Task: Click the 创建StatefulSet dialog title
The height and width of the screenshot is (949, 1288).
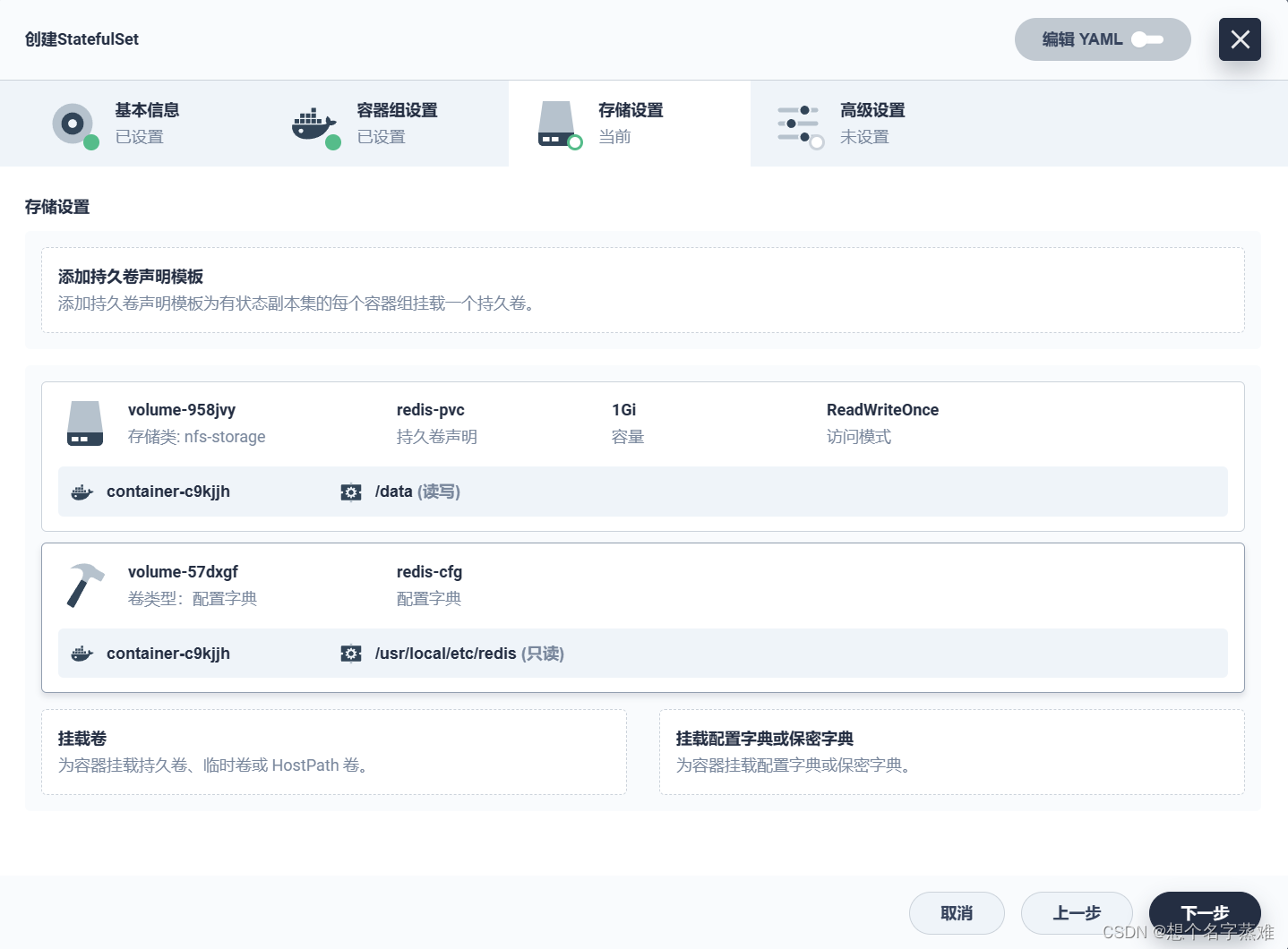Action: pos(82,39)
